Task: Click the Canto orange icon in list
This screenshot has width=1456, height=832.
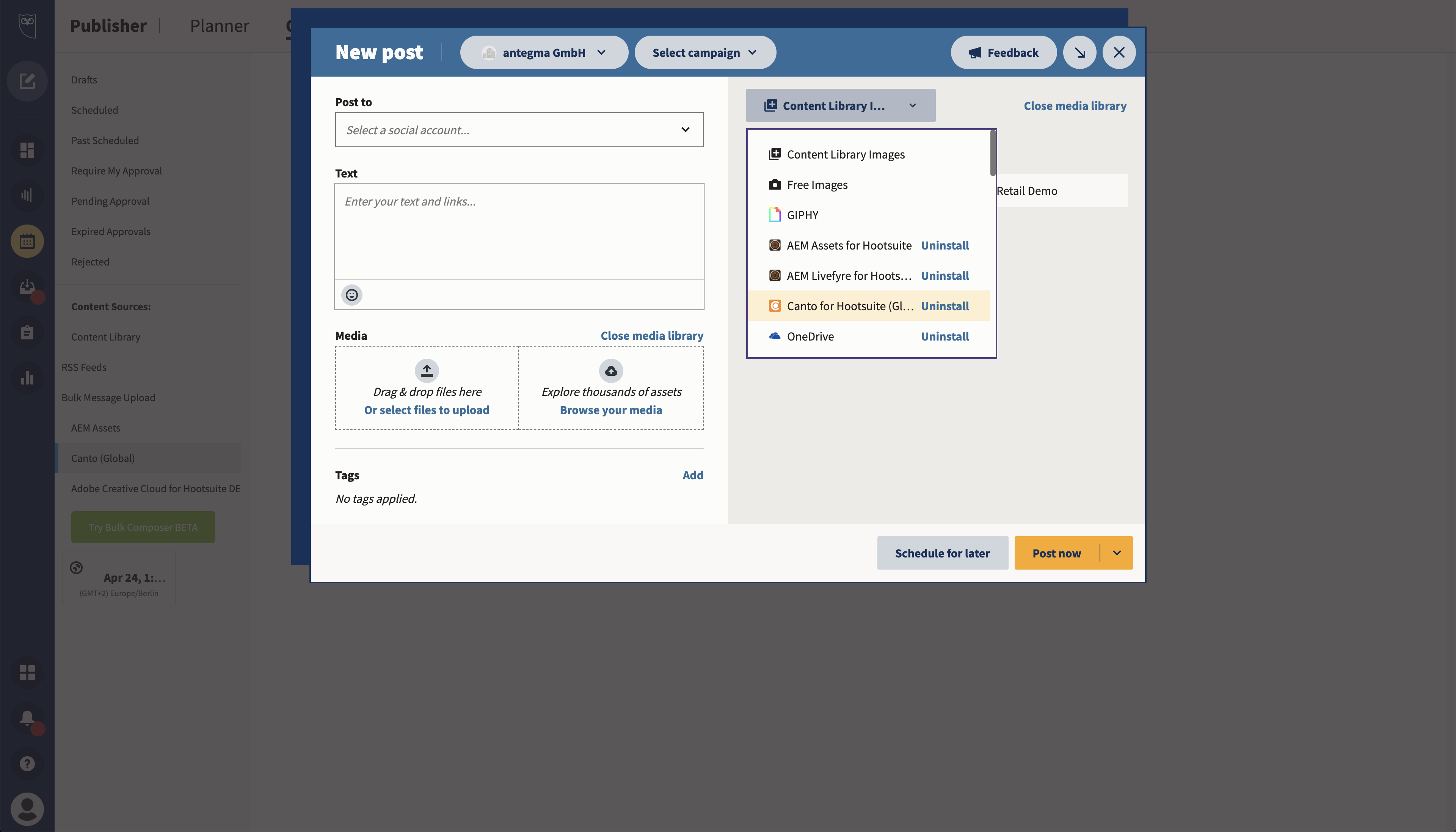Action: (x=775, y=306)
